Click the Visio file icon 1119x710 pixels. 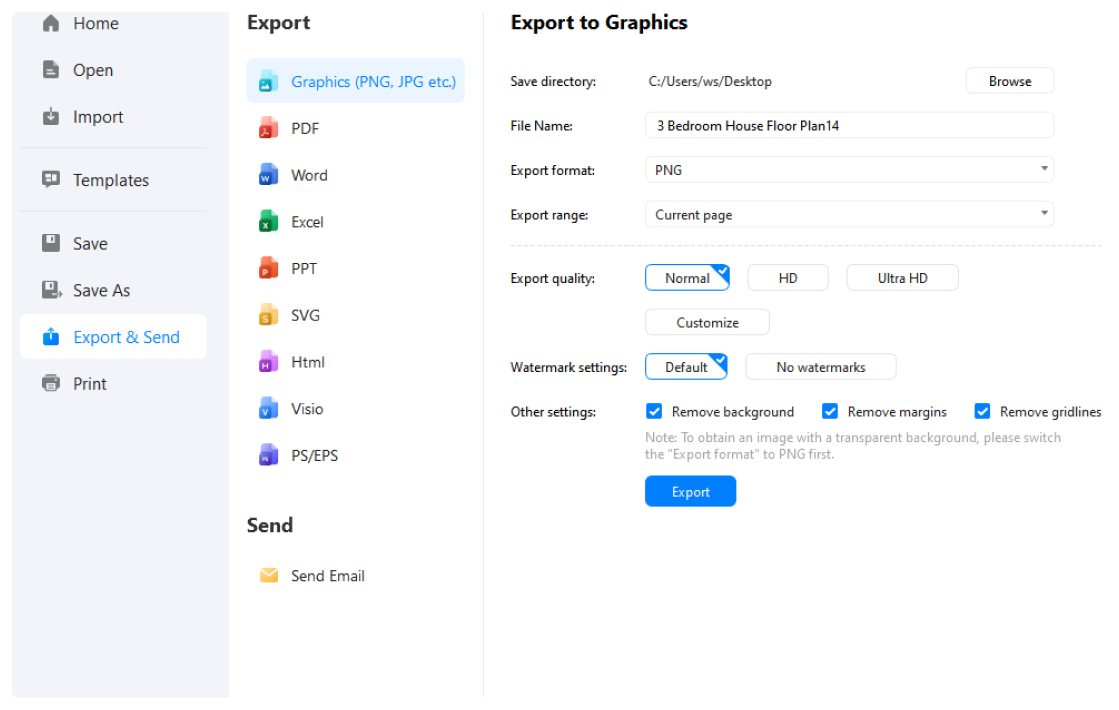point(268,408)
